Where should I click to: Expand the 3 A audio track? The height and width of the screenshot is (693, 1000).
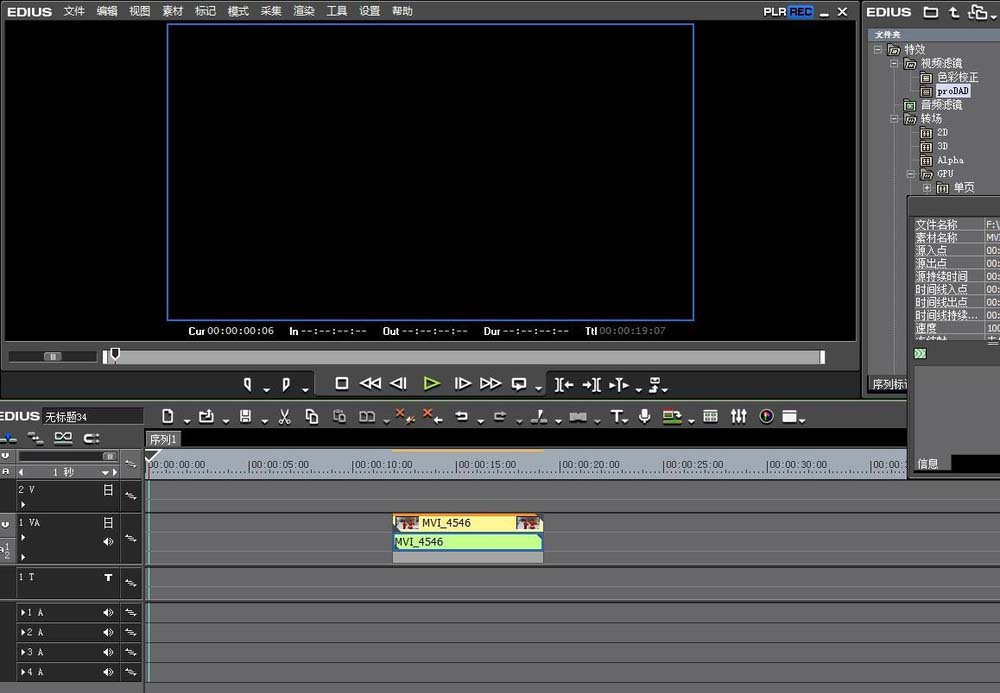point(22,652)
